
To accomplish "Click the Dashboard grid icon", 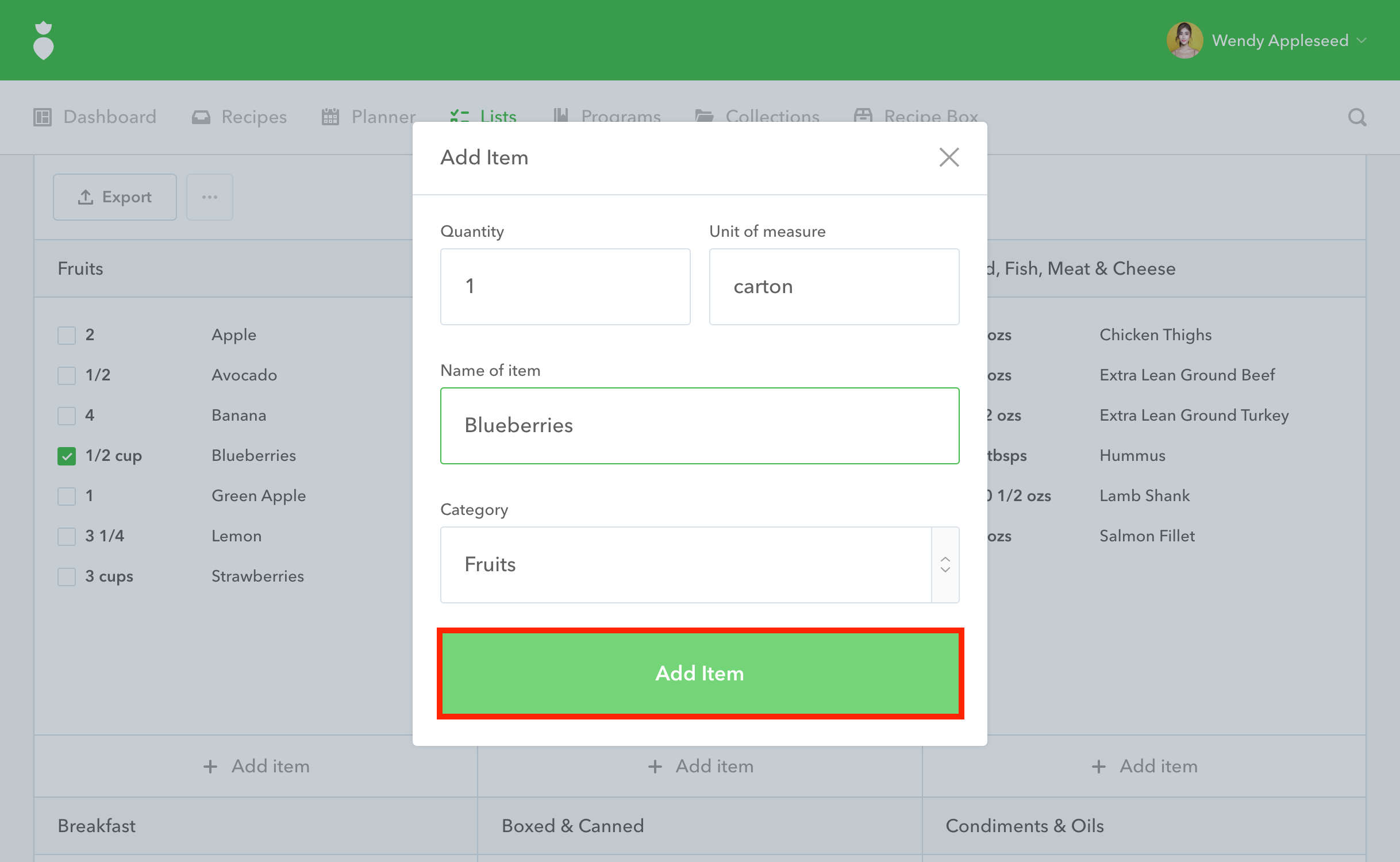I will (43, 117).
